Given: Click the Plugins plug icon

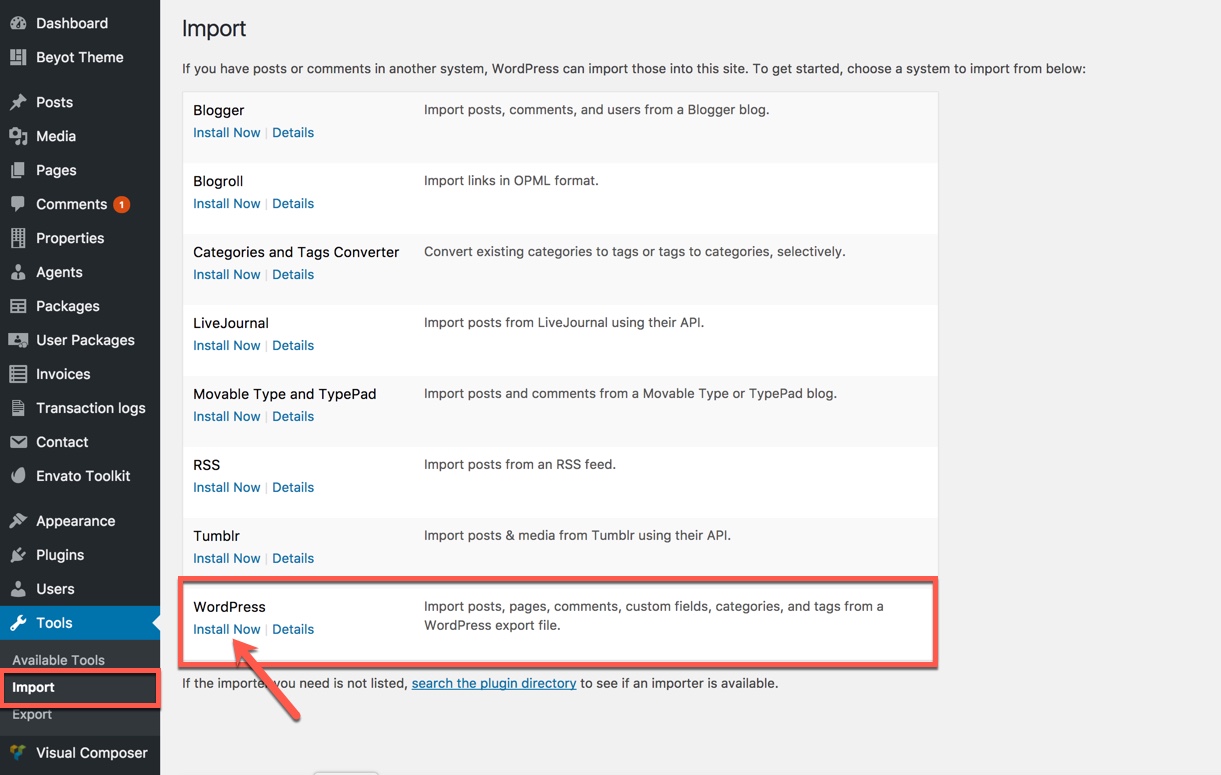Looking at the screenshot, I should 18,555.
